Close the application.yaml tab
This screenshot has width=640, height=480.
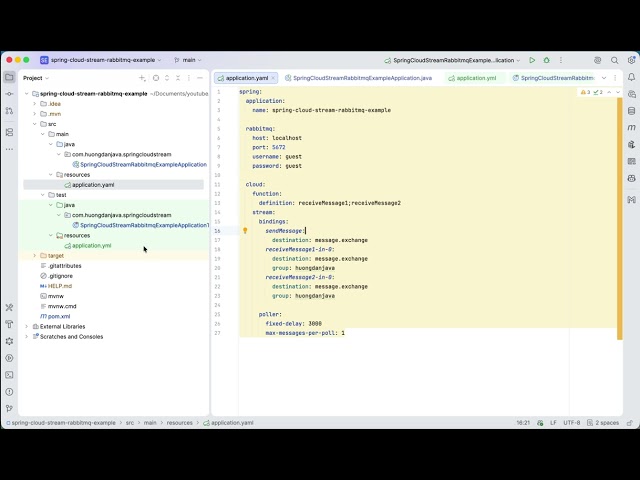(273, 78)
